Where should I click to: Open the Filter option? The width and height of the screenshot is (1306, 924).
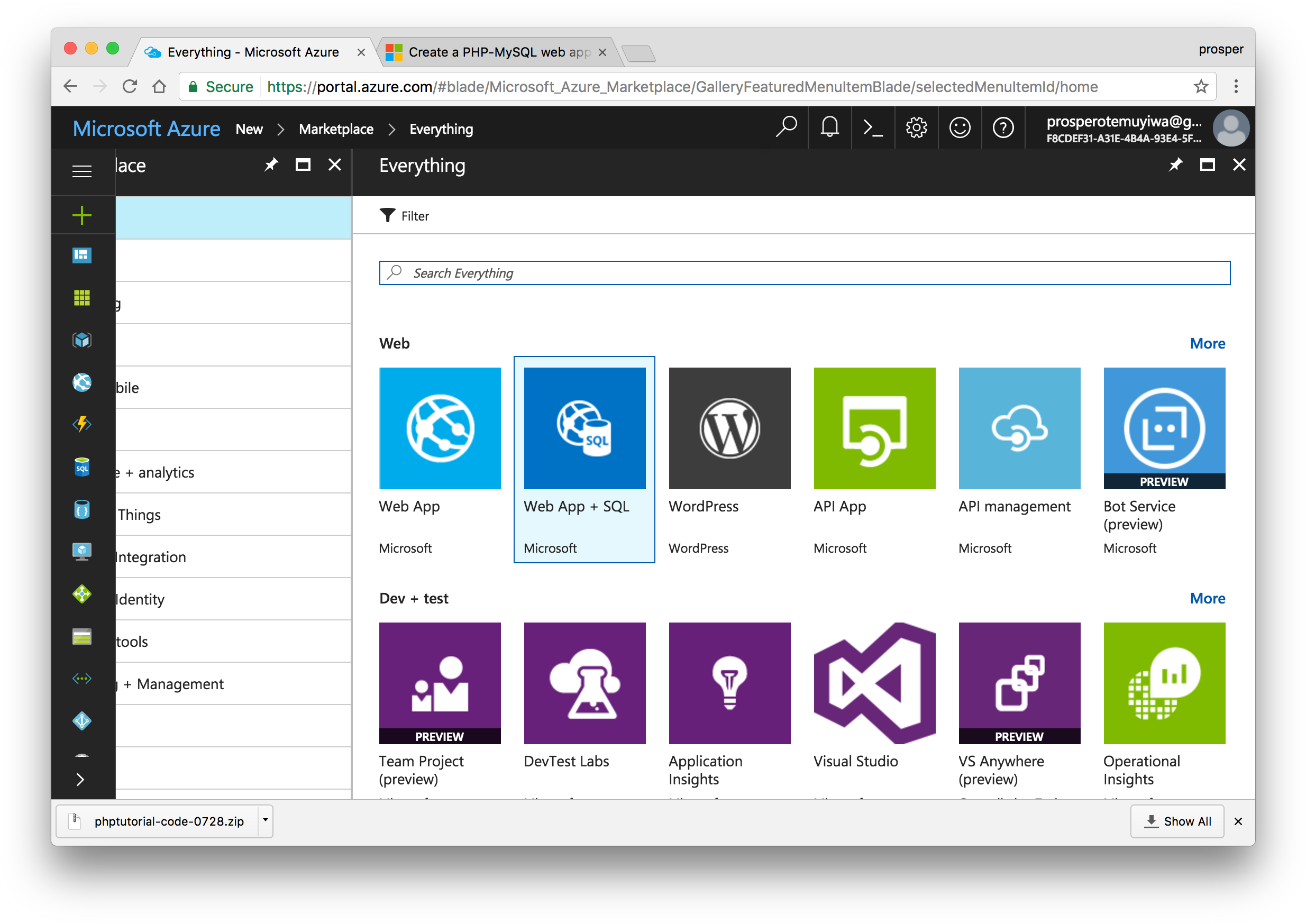(404, 216)
